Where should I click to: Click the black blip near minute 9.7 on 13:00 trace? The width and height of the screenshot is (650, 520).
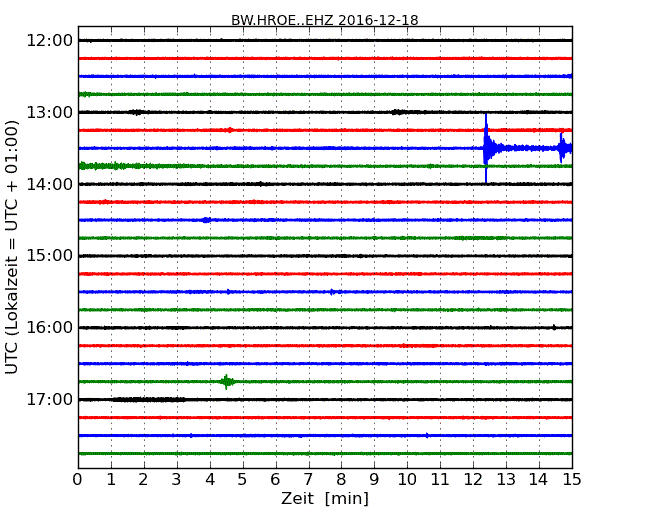[x=397, y=112]
